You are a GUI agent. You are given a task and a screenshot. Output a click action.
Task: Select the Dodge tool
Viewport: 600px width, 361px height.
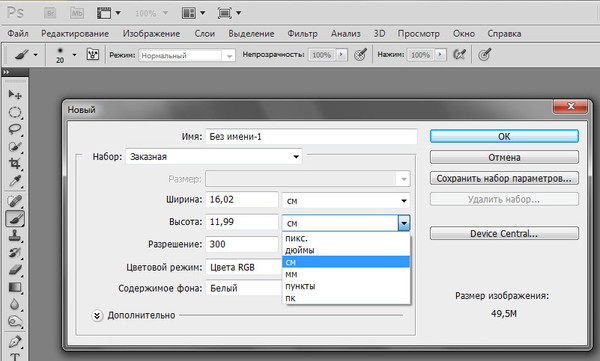click(x=15, y=322)
